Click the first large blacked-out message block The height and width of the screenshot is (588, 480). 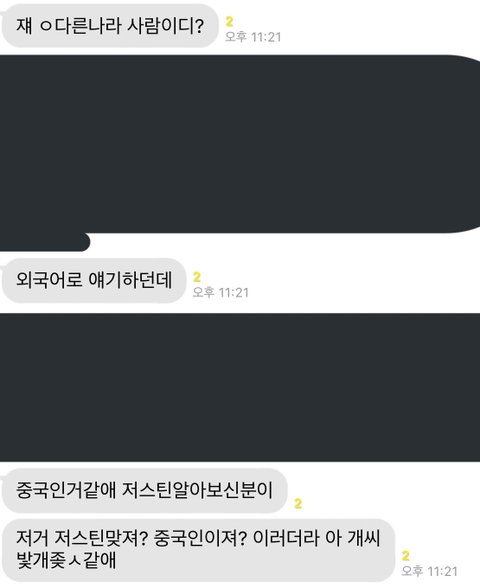coord(240,144)
